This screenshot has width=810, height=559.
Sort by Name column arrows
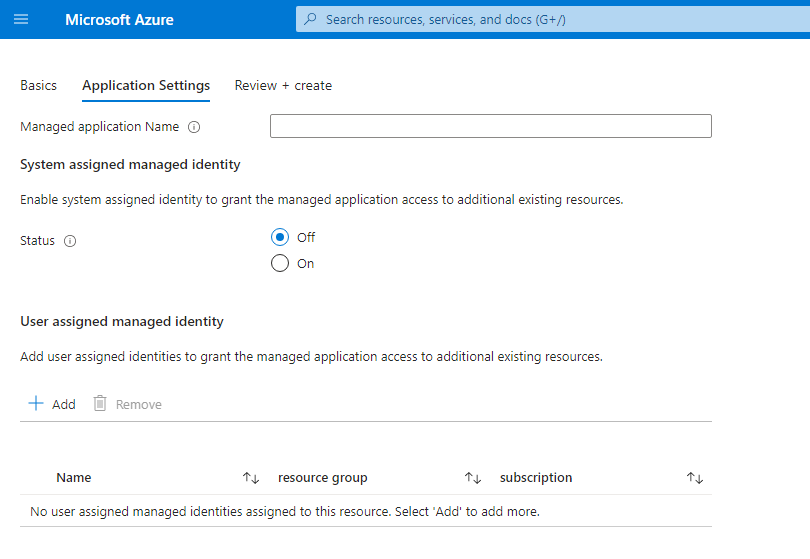coord(251,478)
